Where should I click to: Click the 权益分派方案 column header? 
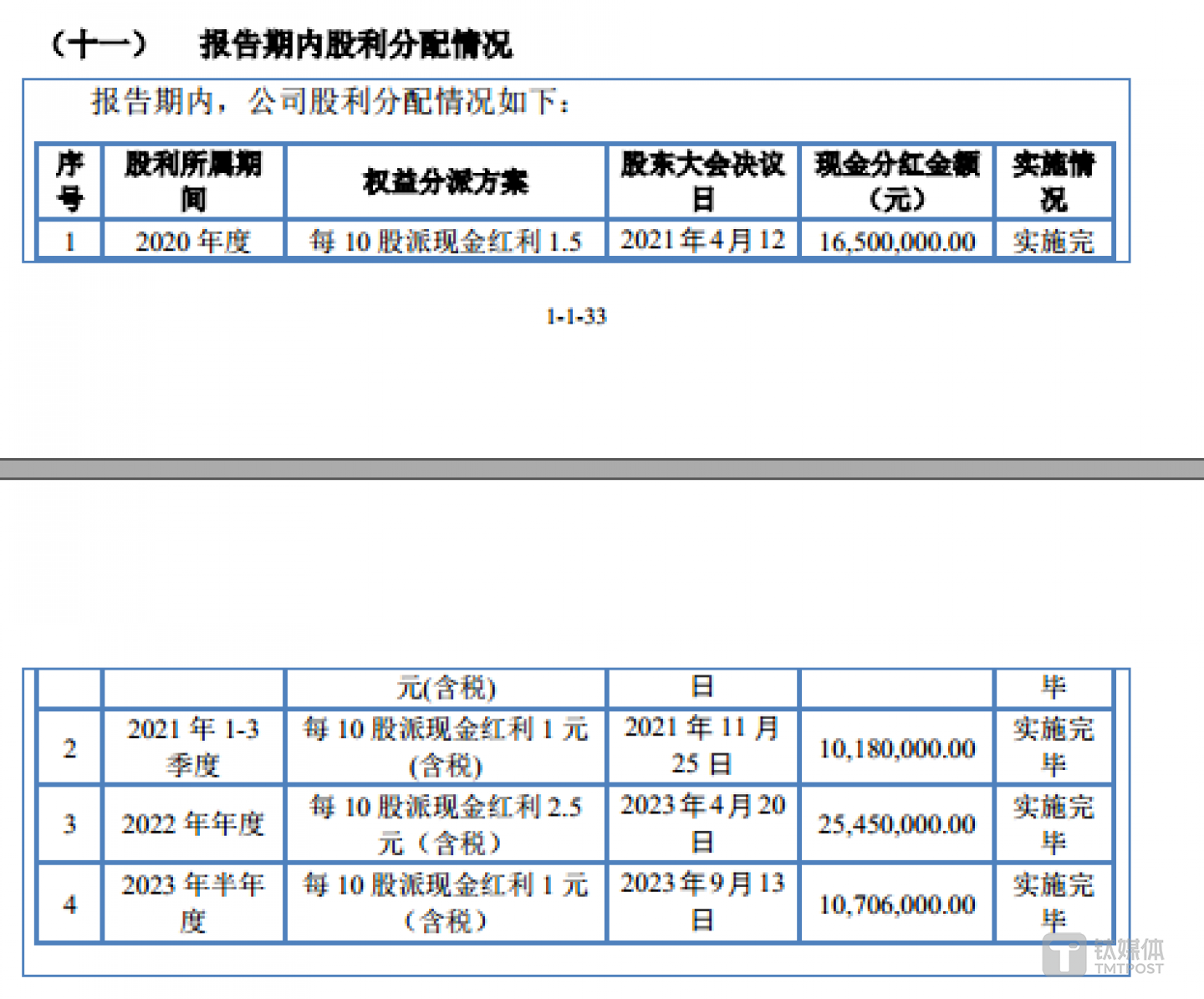pos(446,181)
